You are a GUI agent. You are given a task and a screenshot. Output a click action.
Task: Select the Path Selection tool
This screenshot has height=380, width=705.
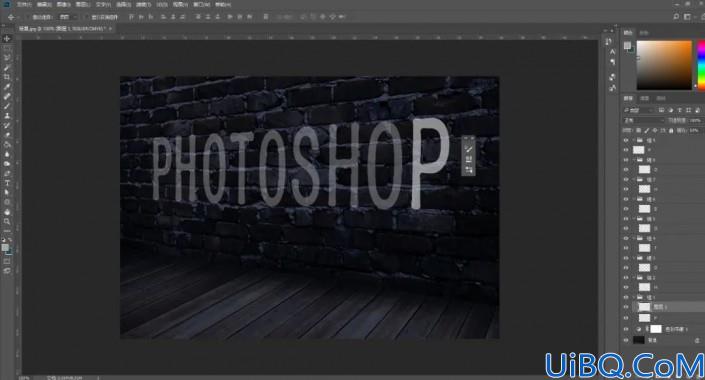[x=7, y=192]
